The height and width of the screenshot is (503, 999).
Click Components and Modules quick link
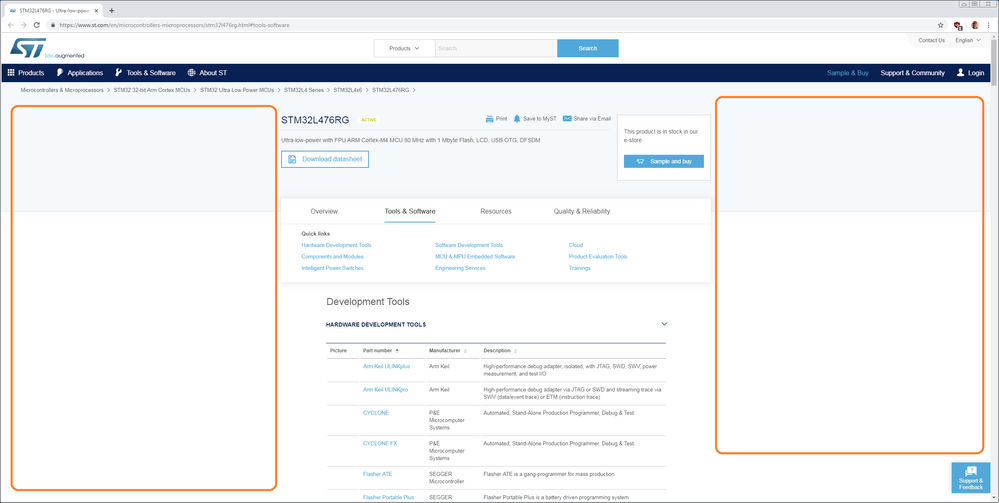point(333,256)
